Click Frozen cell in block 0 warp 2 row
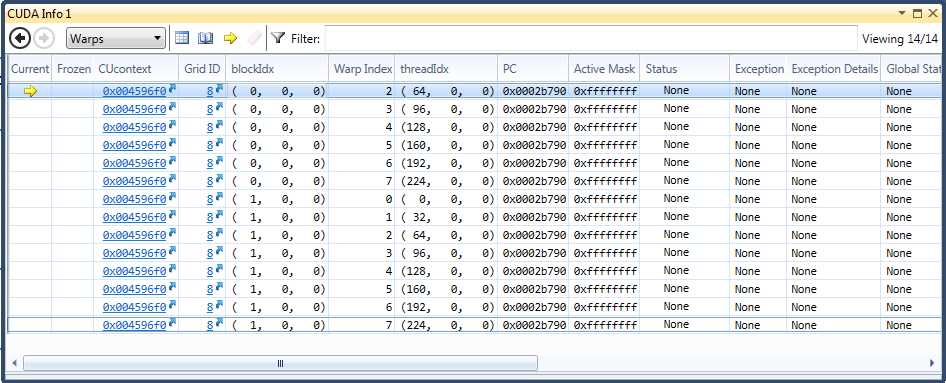This screenshot has width=946, height=383. 74,91
